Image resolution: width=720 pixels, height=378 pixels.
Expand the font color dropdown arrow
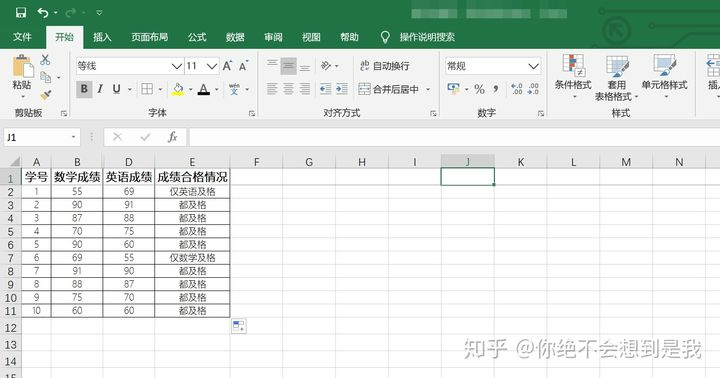click(x=217, y=89)
